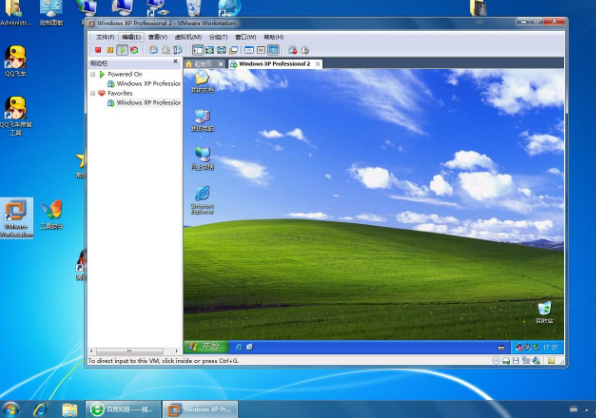Click the sound device icon in VMware status bar
This screenshot has width=596, height=418.
pyautogui.click(x=536, y=360)
